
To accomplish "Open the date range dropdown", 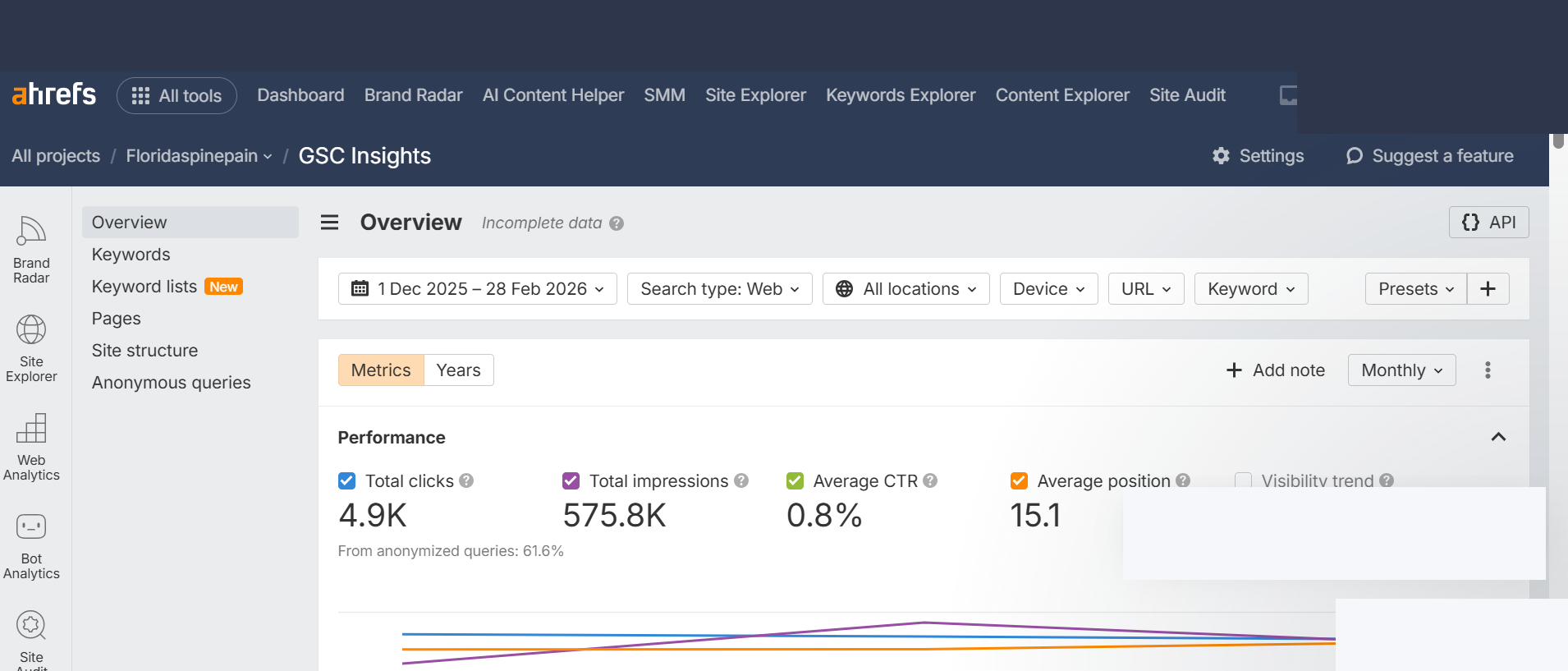I will (478, 289).
